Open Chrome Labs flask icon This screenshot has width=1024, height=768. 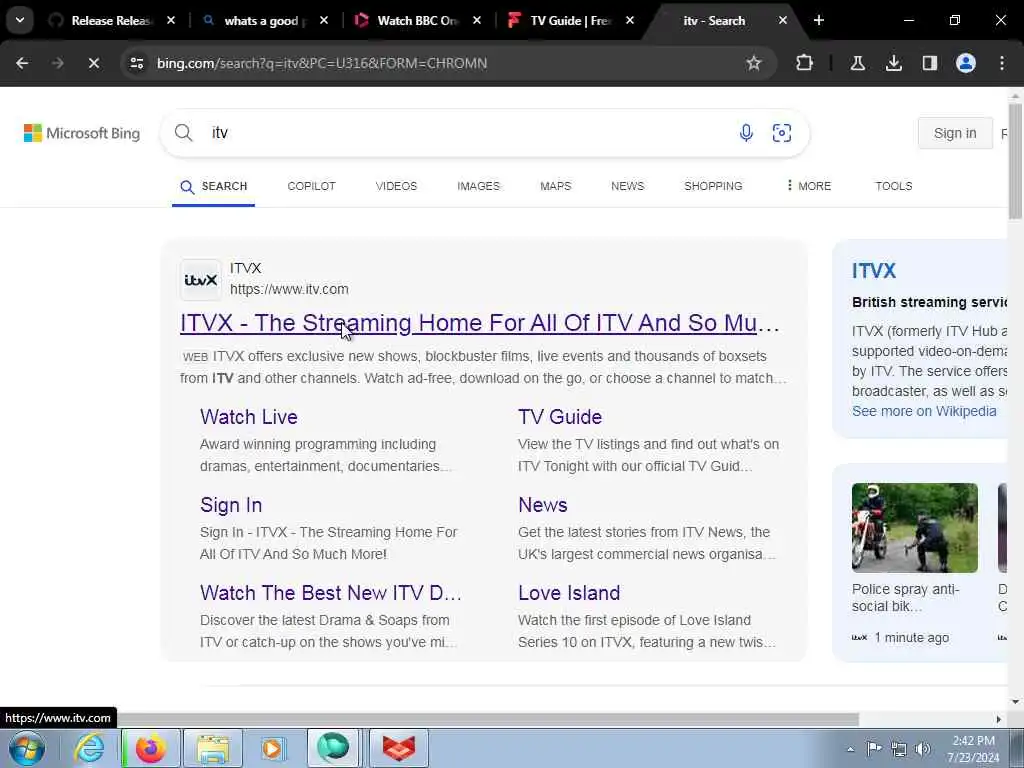pos(857,63)
